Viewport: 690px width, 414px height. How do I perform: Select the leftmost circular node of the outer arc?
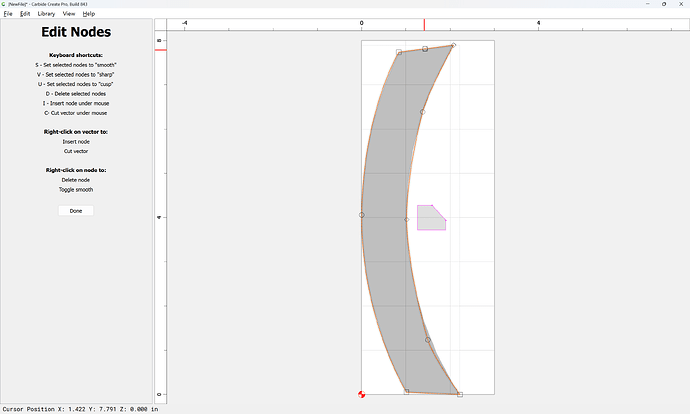click(x=361, y=215)
